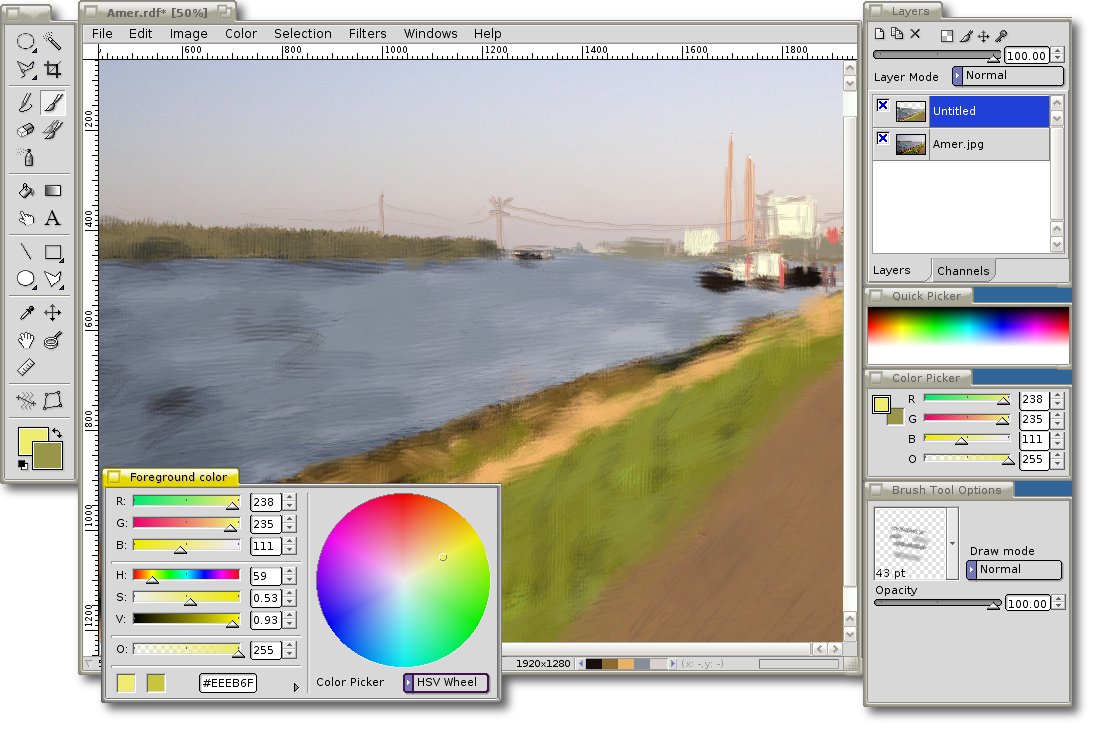
Task: Click the brush Opacity slider
Action: coord(937,603)
